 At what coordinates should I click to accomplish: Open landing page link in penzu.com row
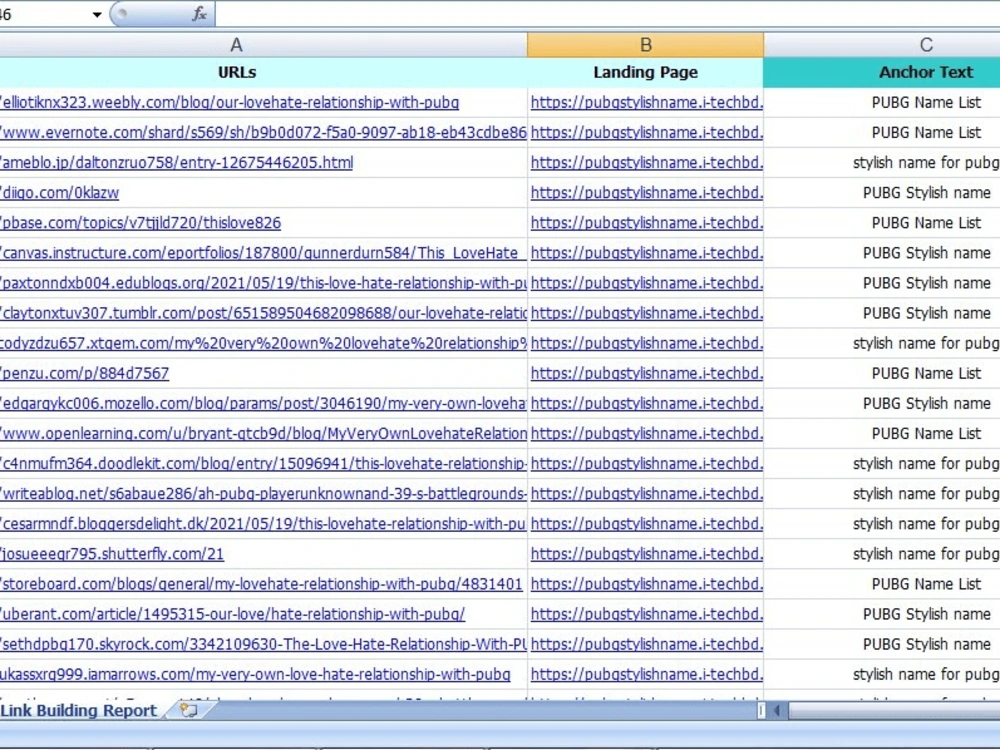point(647,373)
